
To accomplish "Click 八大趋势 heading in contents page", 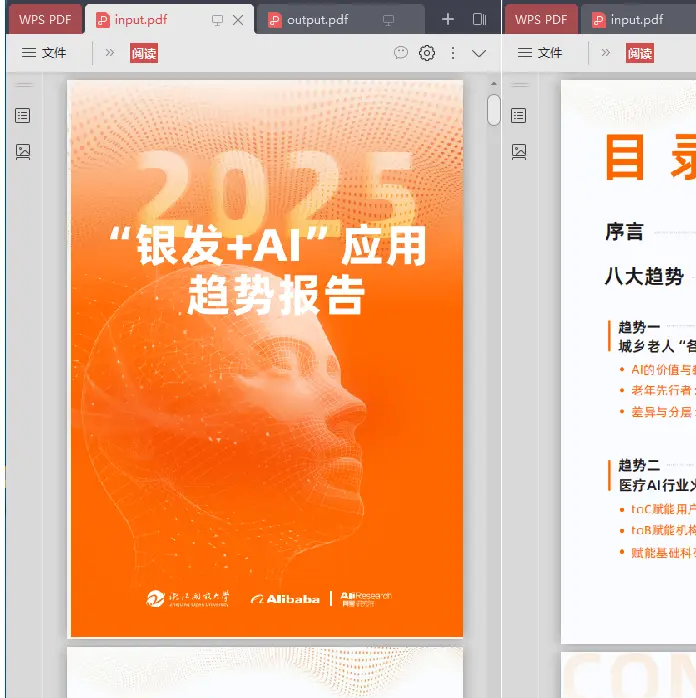I will pyautogui.click(x=644, y=276).
